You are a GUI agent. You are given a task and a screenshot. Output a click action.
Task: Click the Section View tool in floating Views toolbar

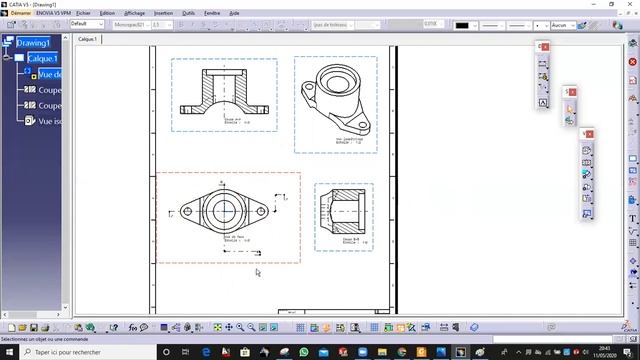587,162
